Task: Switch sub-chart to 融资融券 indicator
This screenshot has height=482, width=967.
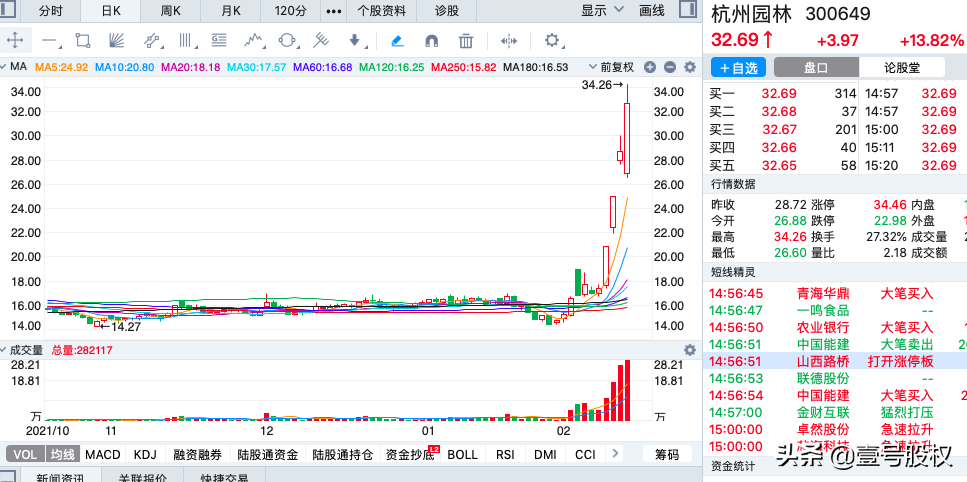Action: click(x=197, y=455)
